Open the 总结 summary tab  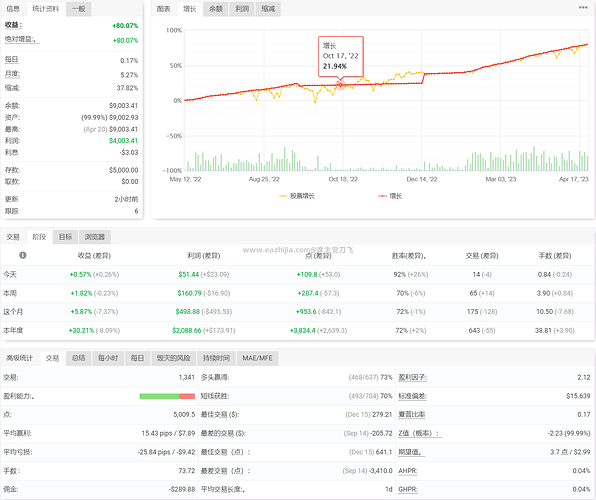(x=79, y=358)
